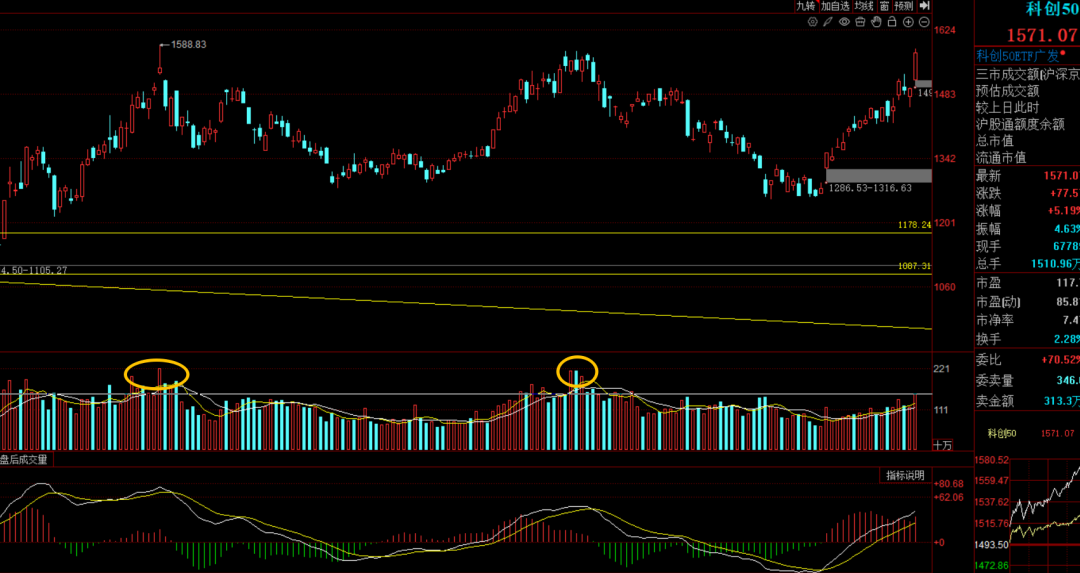The width and height of the screenshot is (1080, 573).
Task: Click the 221 volume axis label
Action: [x=942, y=369]
